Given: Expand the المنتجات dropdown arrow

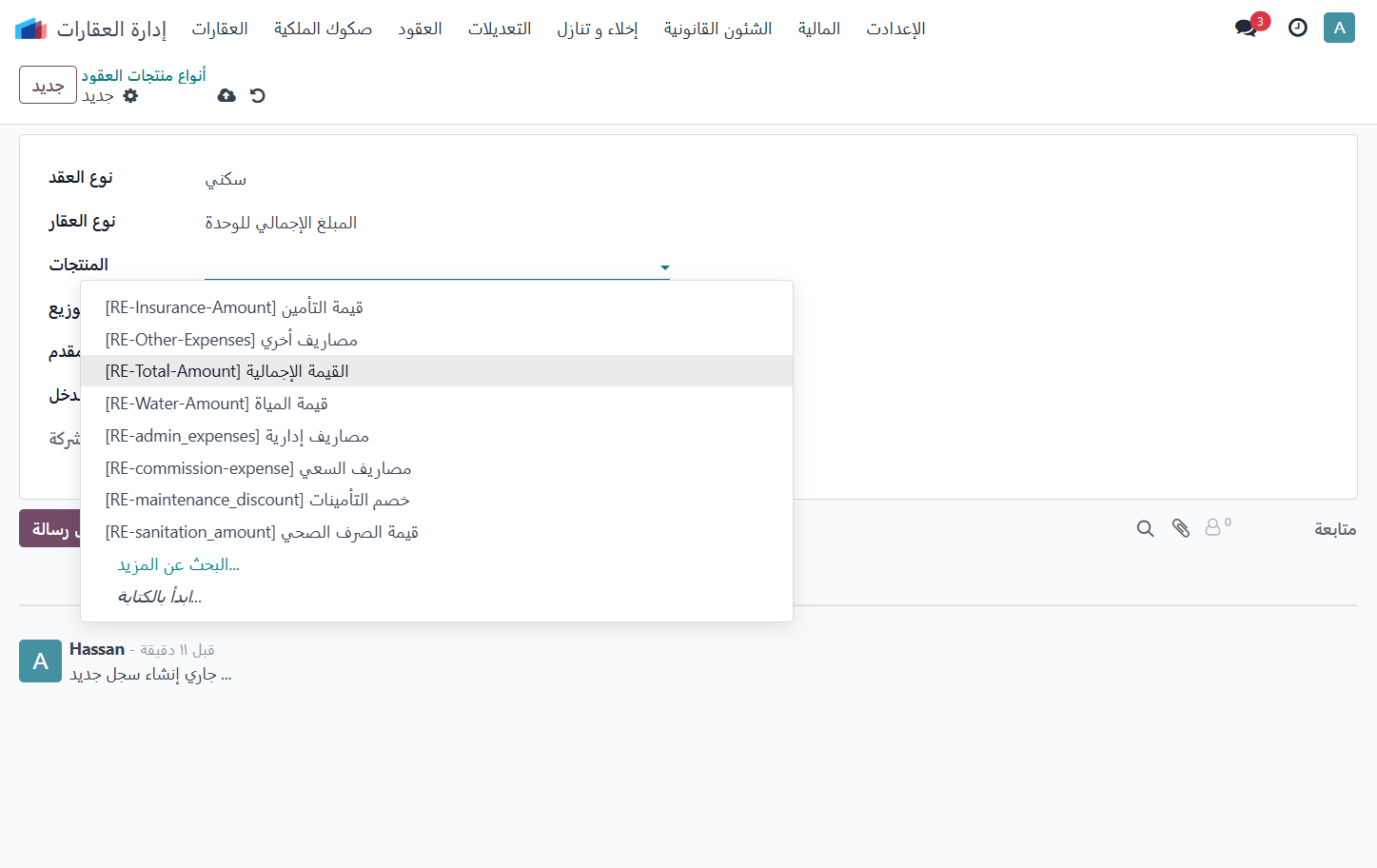Looking at the screenshot, I should [x=665, y=267].
